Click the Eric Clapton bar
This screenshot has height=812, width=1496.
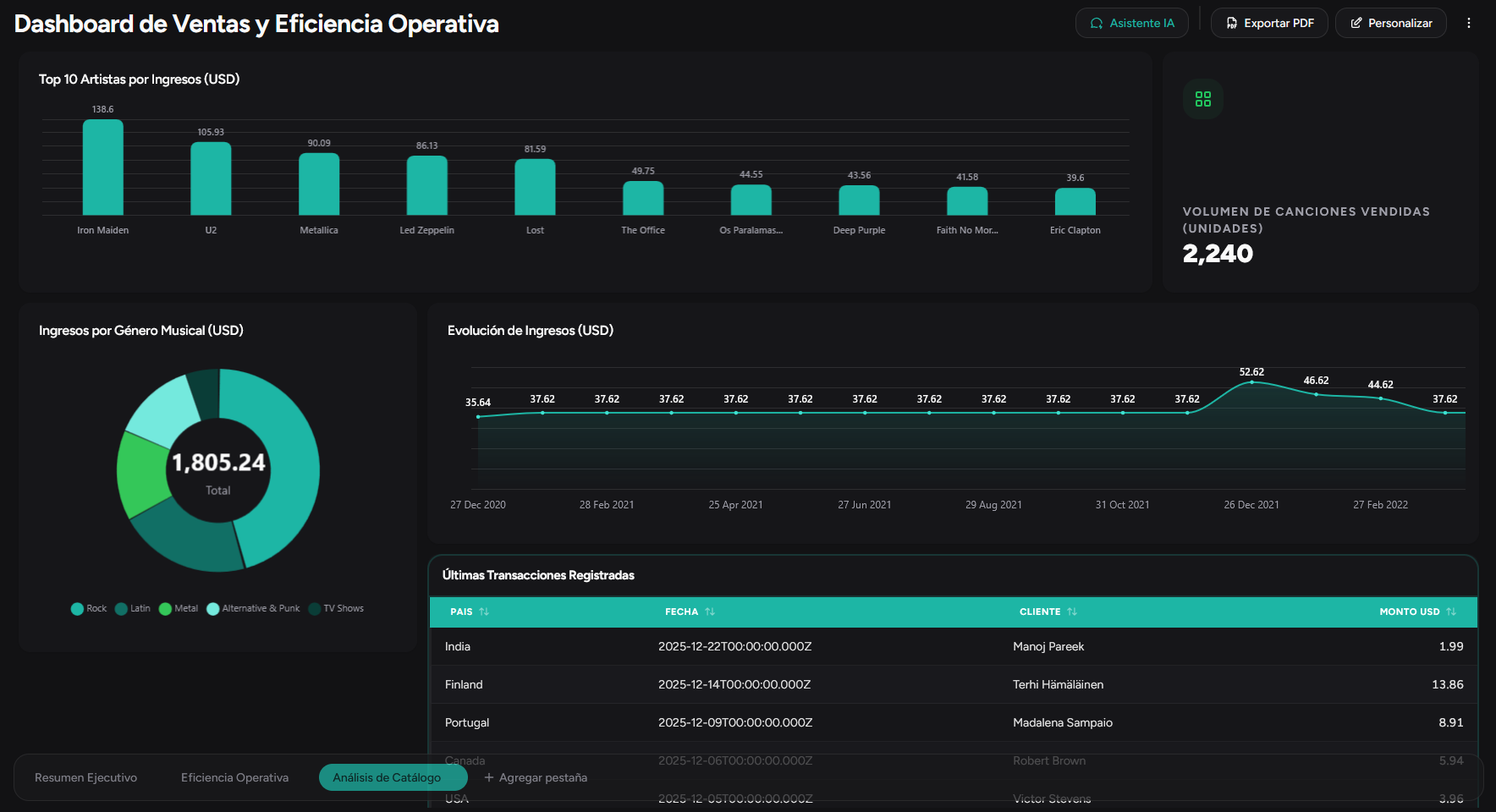click(1075, 201)
